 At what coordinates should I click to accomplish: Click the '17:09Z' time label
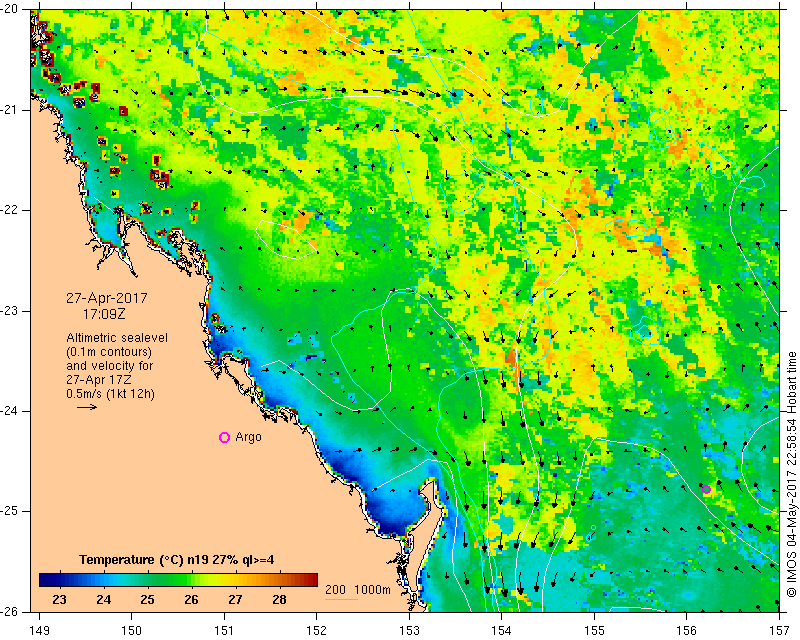[104, 314]
